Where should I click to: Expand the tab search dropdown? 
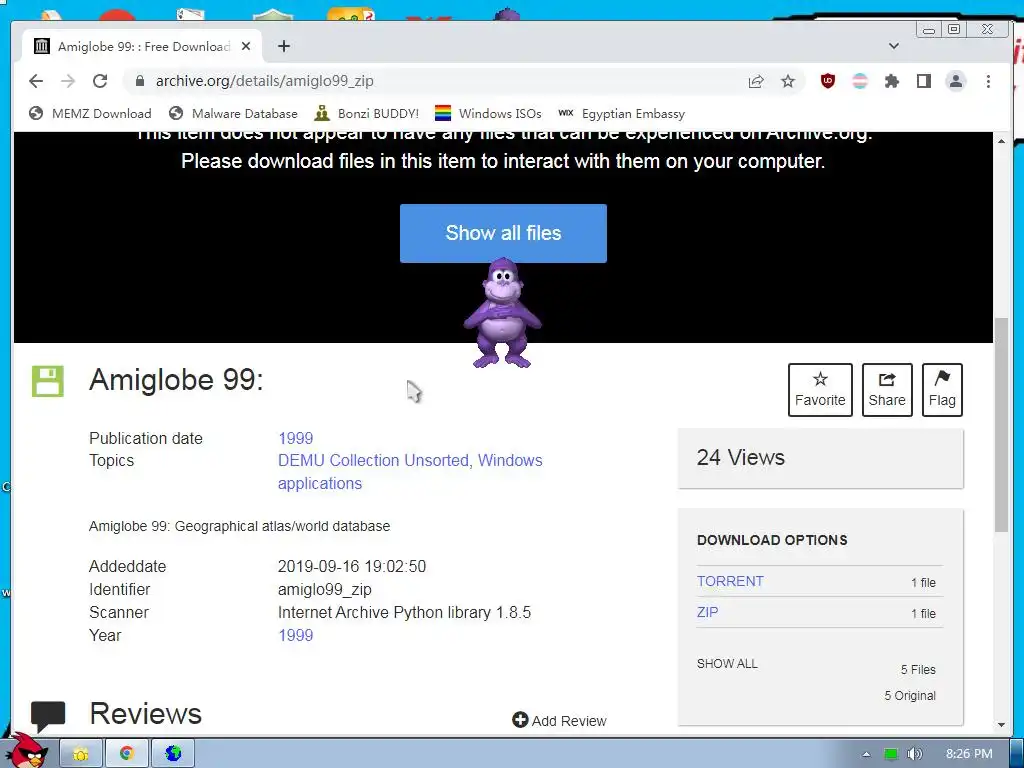point(894,46)
